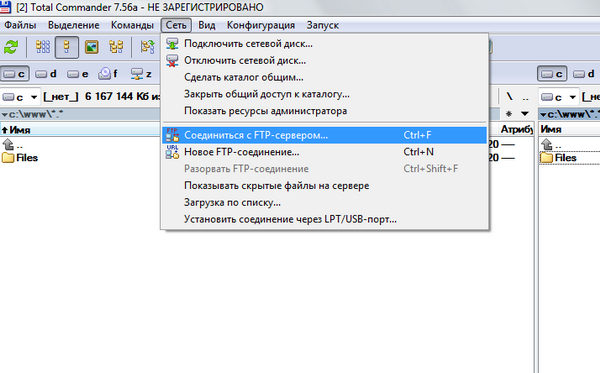Click the green Refresh panel icon

(x=11, y=47)
